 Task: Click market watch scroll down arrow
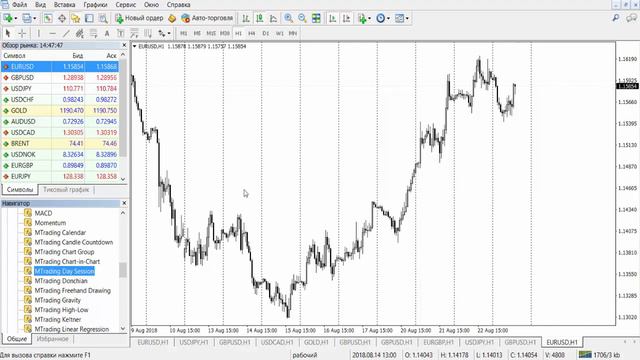tap(123, 179)
